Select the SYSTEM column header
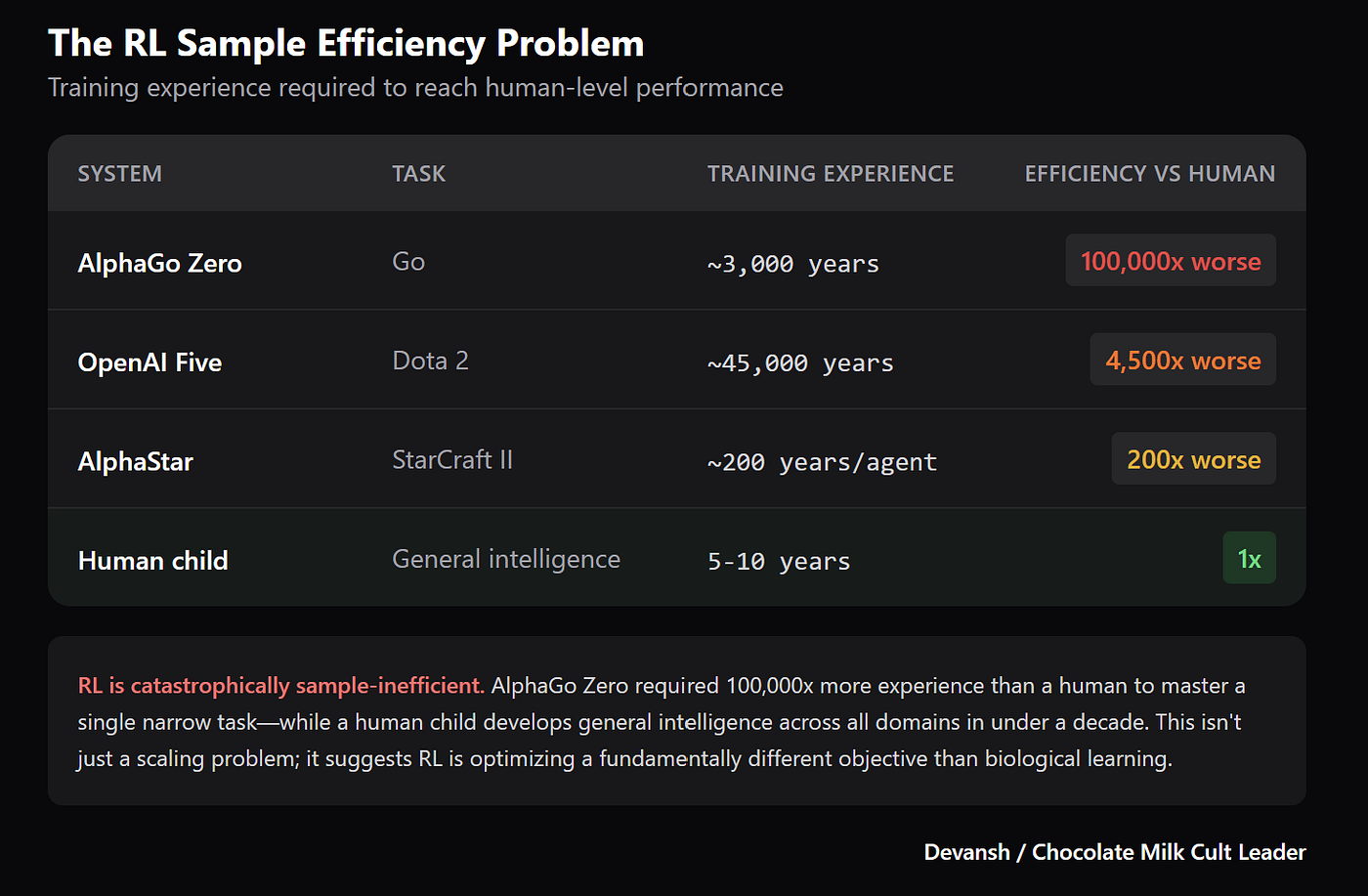This screenshot has height=896, width=1368. [x=120, y=174]
